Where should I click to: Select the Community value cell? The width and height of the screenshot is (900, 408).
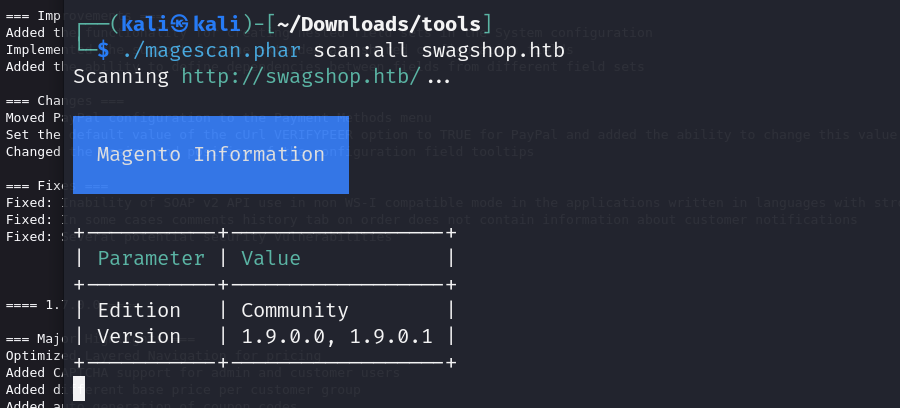[294, 310]
